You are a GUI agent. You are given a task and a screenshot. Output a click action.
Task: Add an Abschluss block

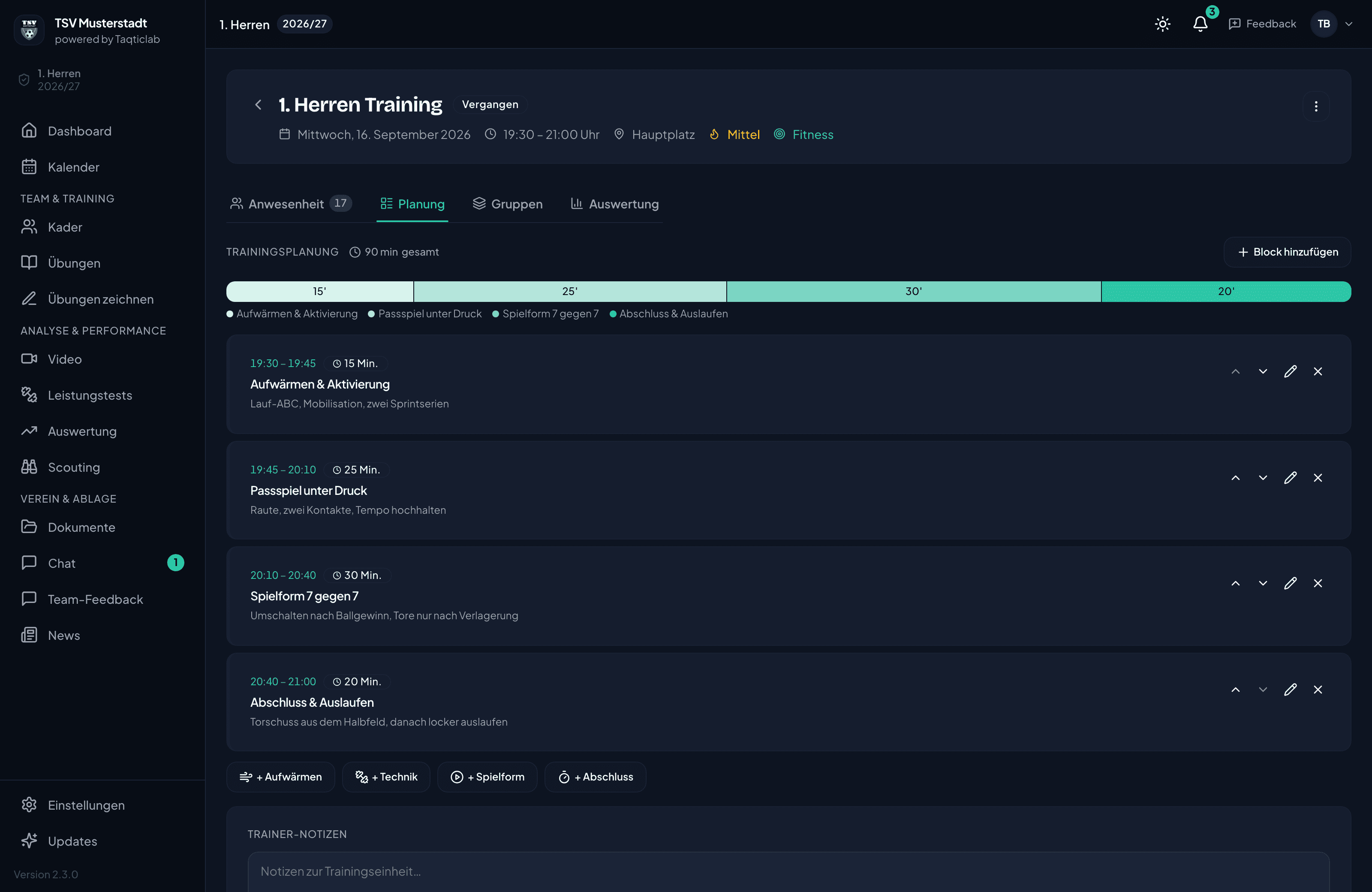[x=596, y=777]
